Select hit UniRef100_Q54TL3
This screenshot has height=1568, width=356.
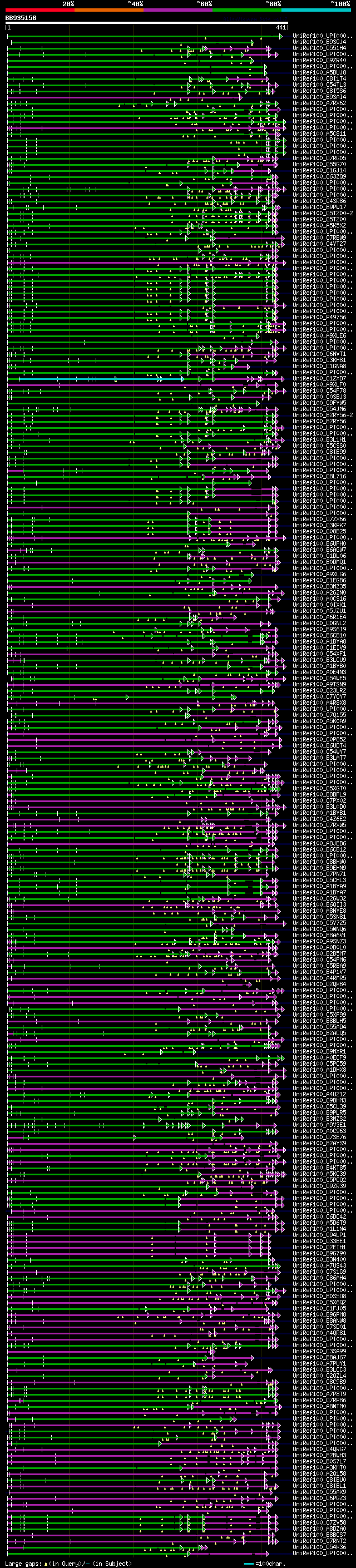click(319, 85)
